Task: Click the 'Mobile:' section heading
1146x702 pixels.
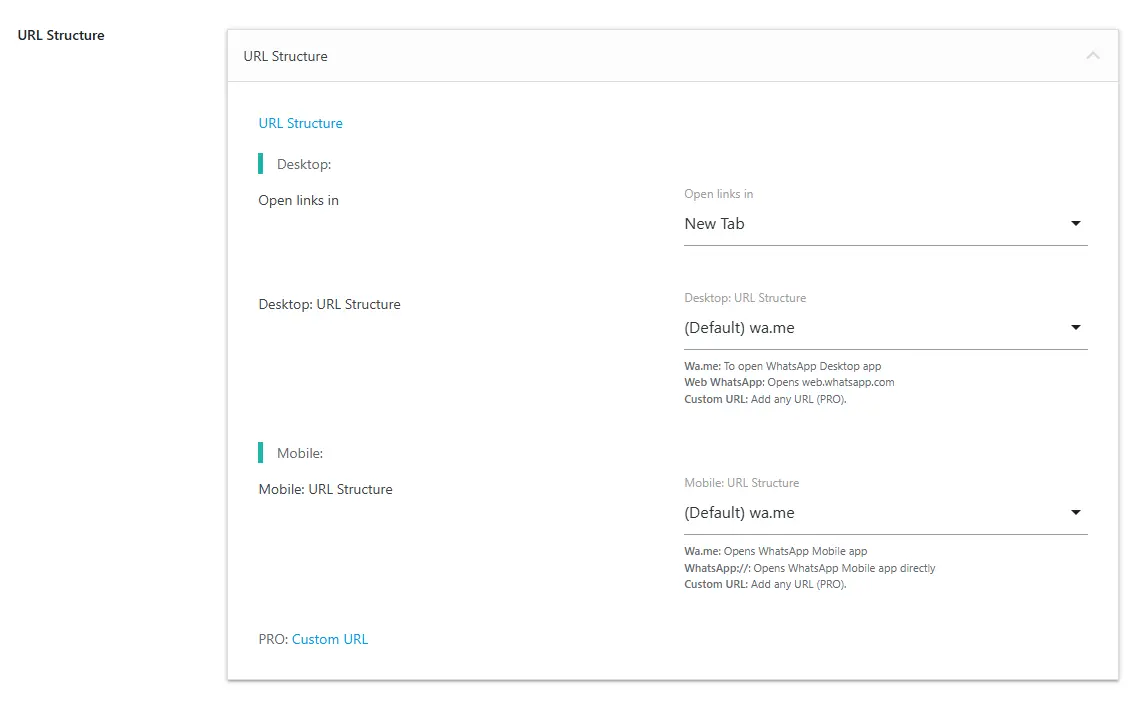Action: tap(300, 453)
